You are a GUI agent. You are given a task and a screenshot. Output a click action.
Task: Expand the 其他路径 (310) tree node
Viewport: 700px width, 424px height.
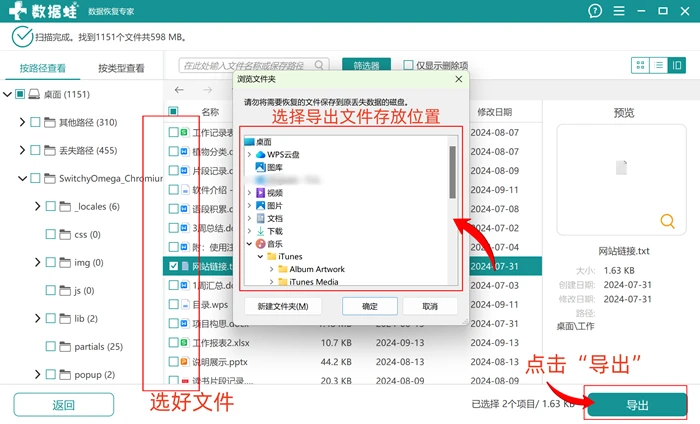22,122
